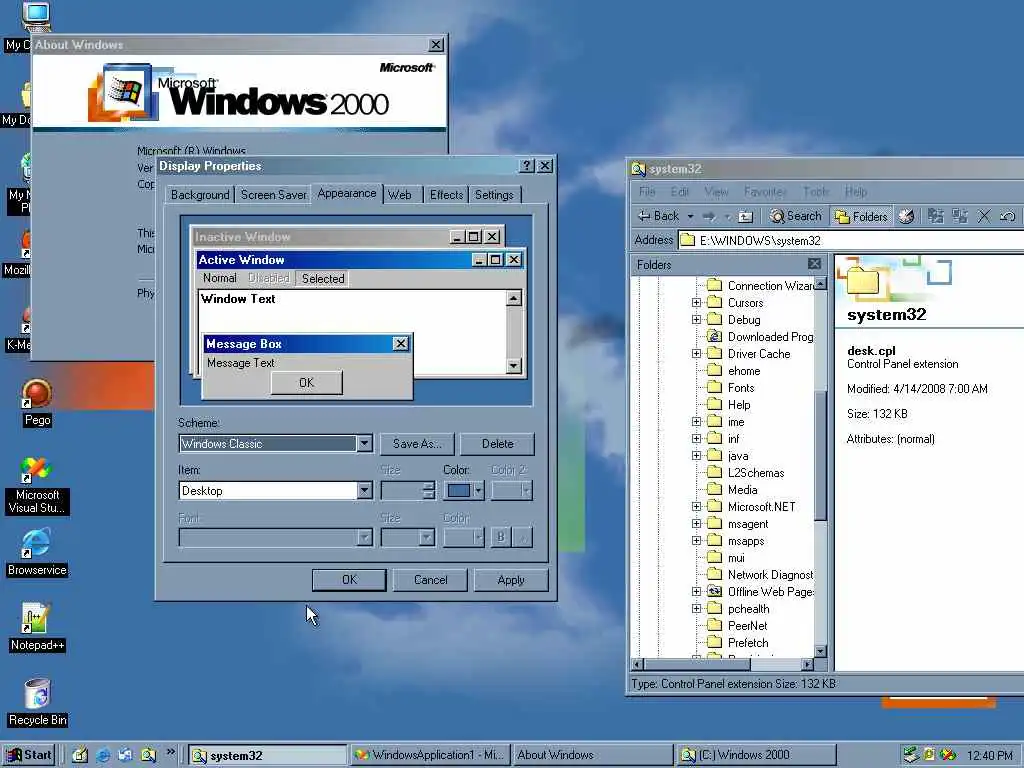The image size is (1024, 768).
Task: Switch to the Web tab
Action: coord(400,195)
